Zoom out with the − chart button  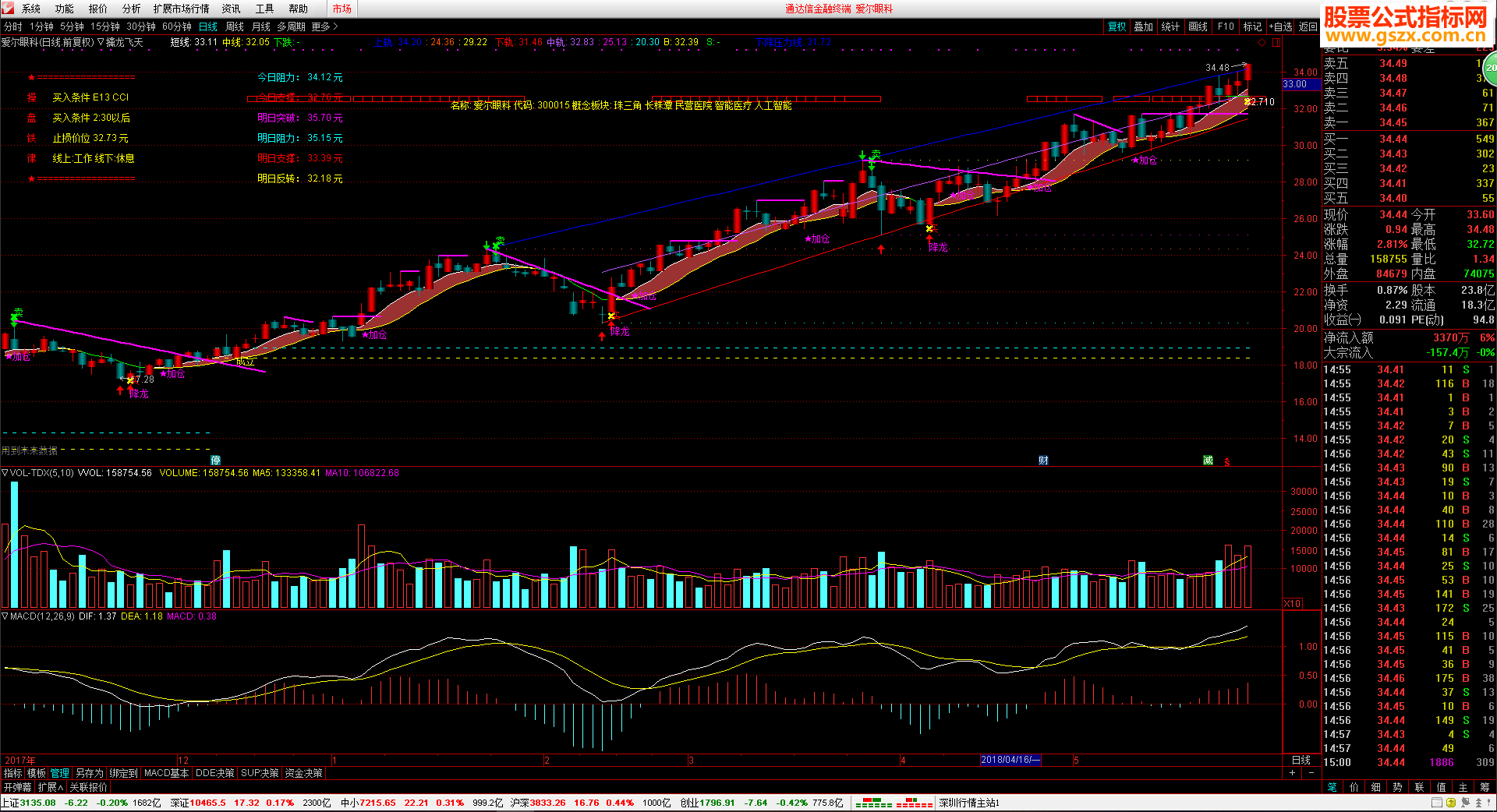coord(1311,773)
